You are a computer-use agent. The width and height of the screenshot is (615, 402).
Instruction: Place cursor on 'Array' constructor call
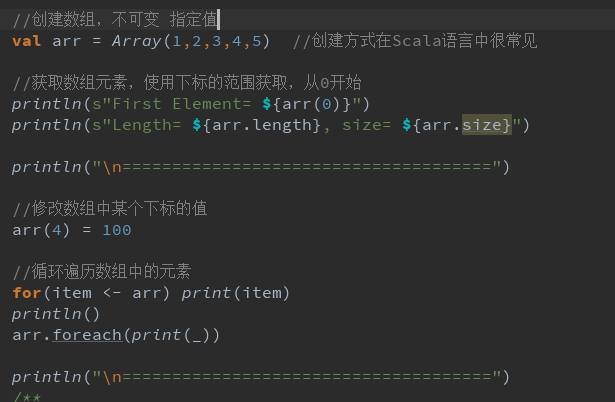point(136,41)
